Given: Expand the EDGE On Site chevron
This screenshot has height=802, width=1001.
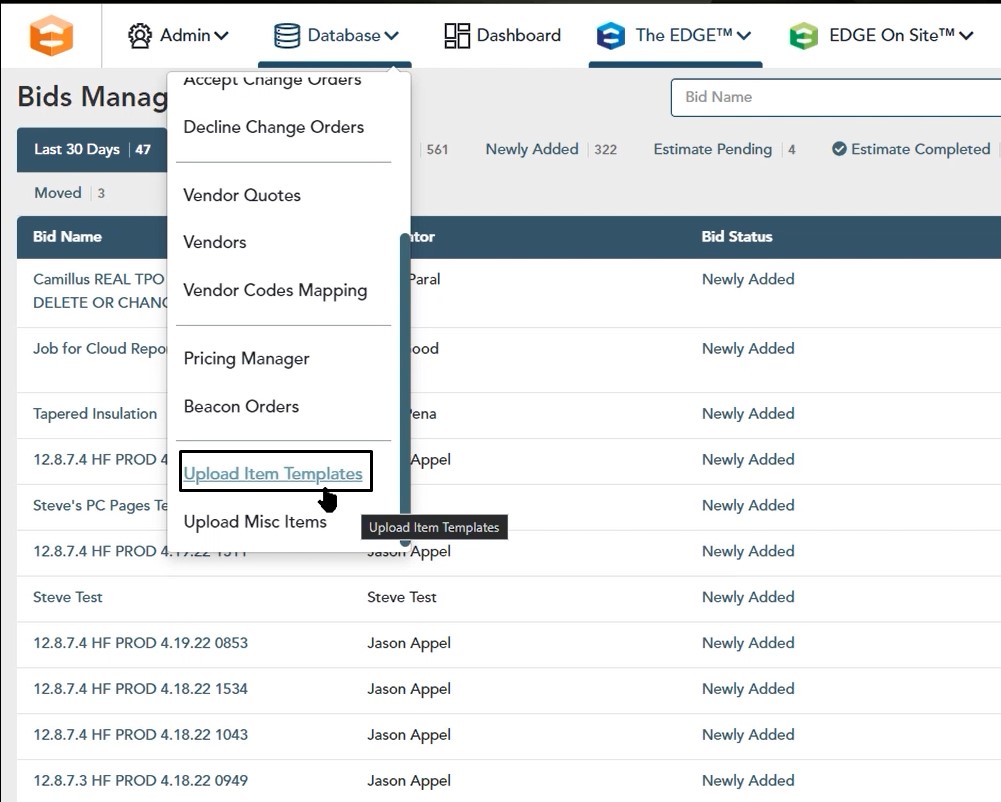Looking at the screenshot, I should click(x=966, y=36).
